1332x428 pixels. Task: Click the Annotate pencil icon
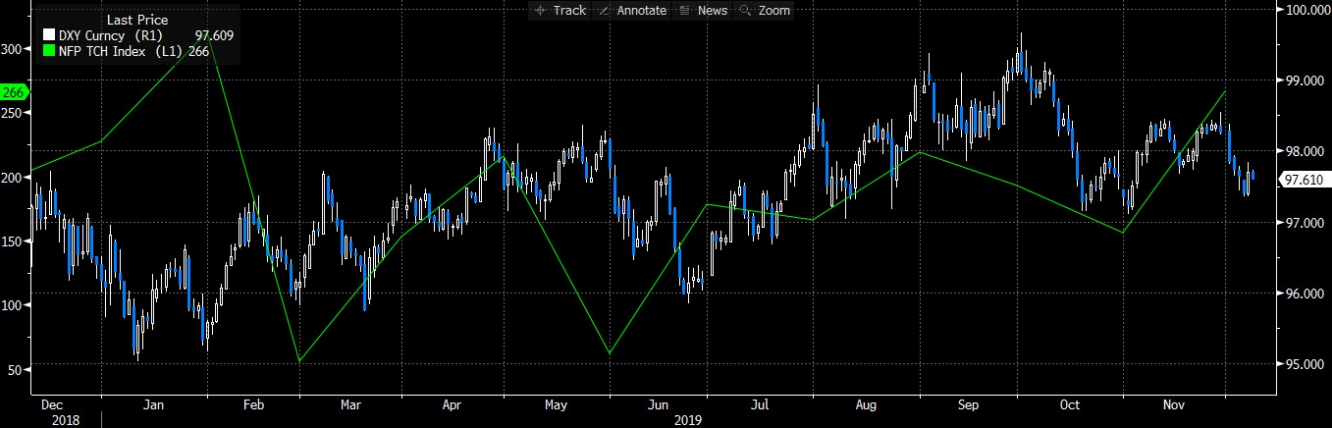(604, 10)
